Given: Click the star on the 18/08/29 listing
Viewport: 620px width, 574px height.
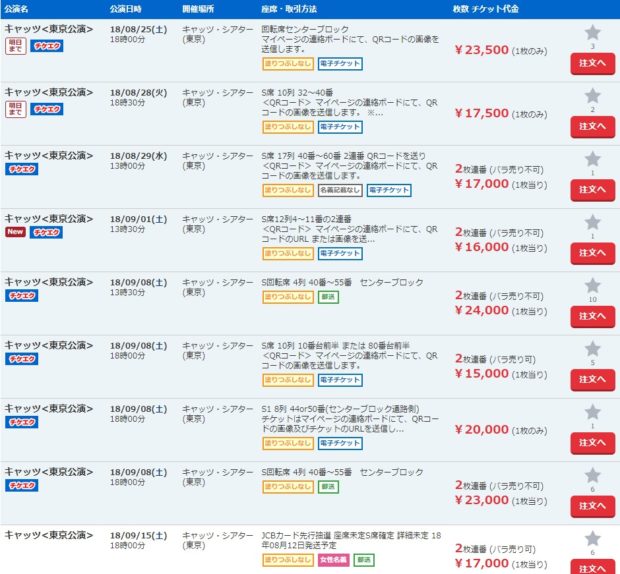Looking at the screenshot, I should click(x=592, y=159).
